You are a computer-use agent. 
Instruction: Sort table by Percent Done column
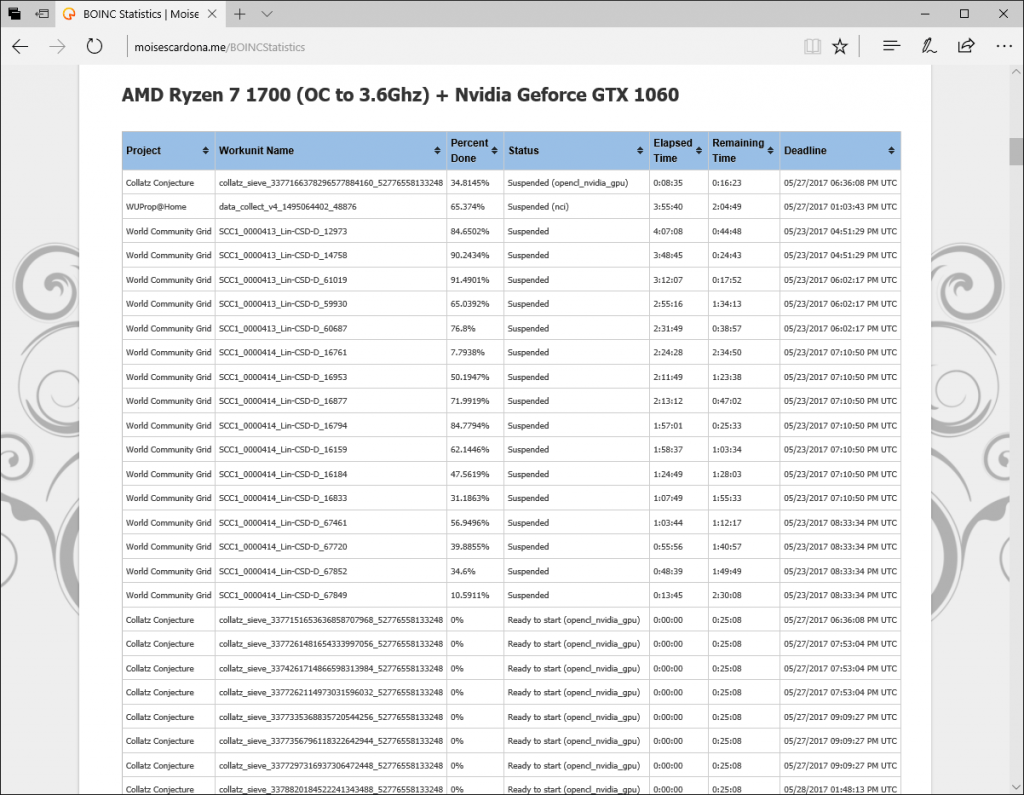(x=475, y=150)
